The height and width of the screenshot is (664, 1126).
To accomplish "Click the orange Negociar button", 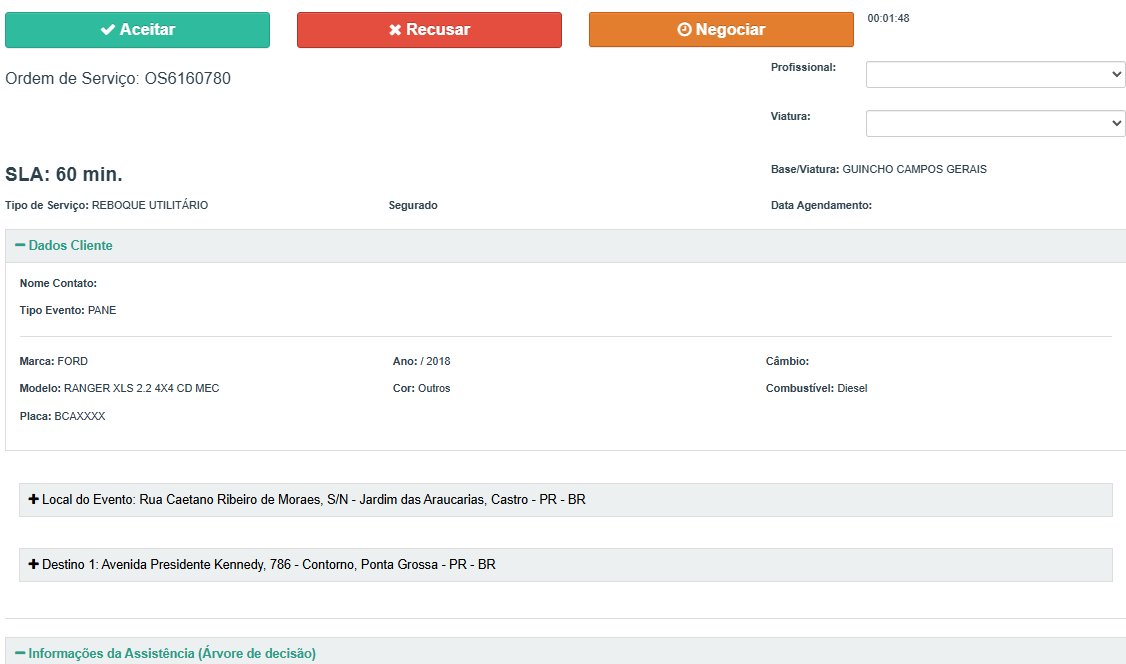I will point(721,29).
